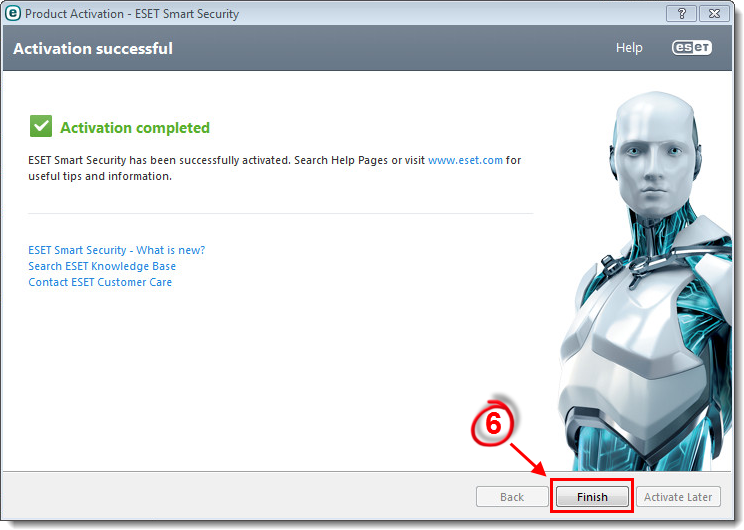Click the ESET android robot image
Viewport: 744px width, 530px height.
coord(647,280)
